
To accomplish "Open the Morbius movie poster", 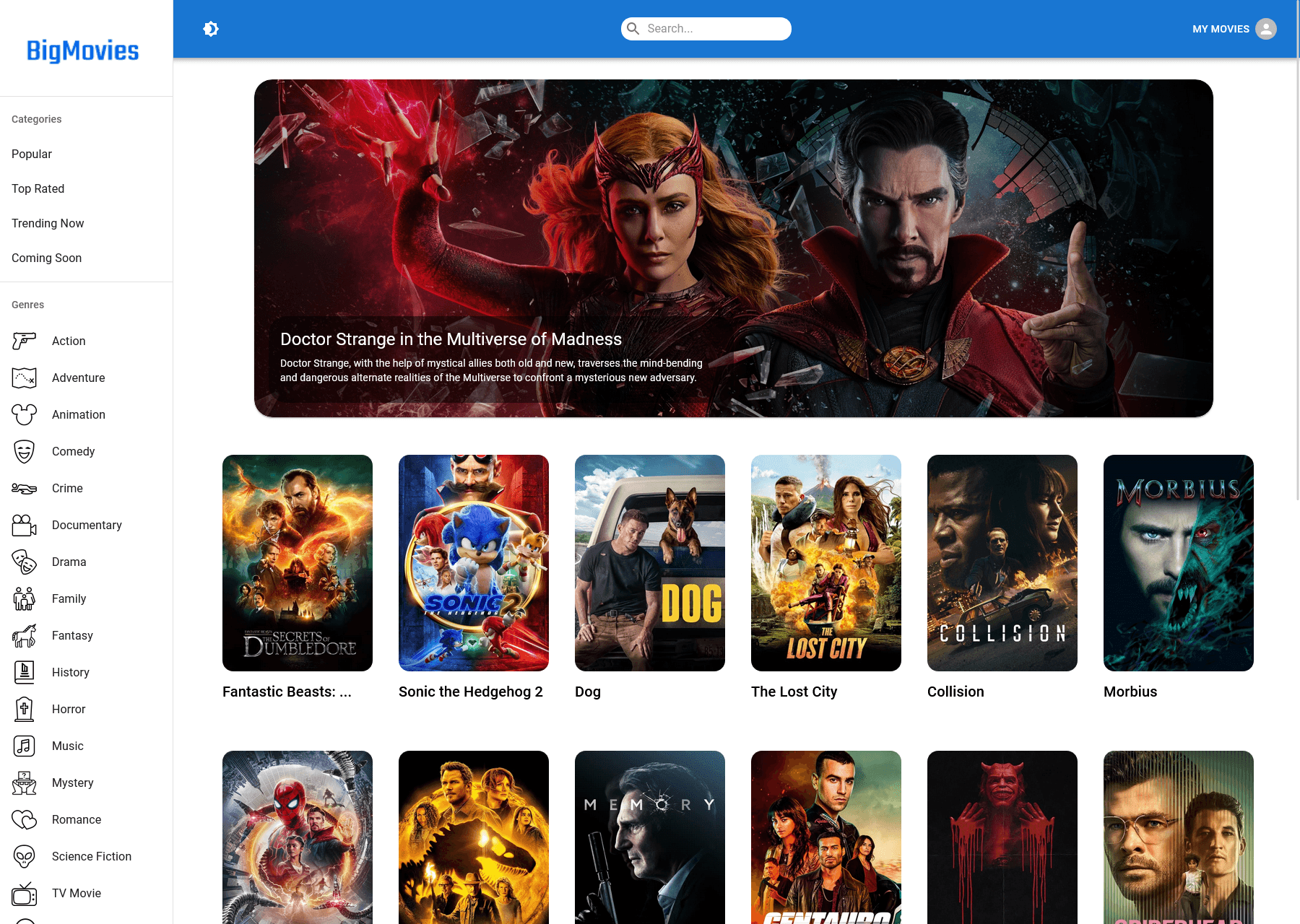I will coord(1179,563).
